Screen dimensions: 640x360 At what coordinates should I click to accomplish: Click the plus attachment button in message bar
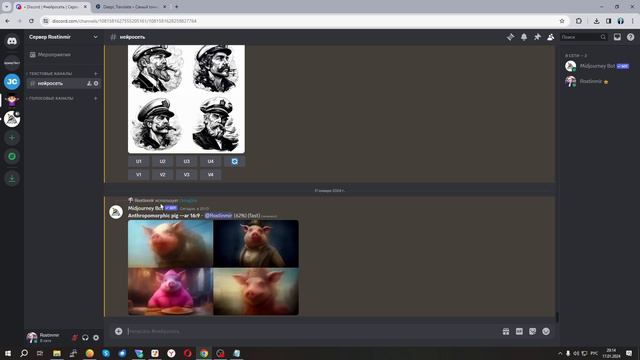coord(118,331)
